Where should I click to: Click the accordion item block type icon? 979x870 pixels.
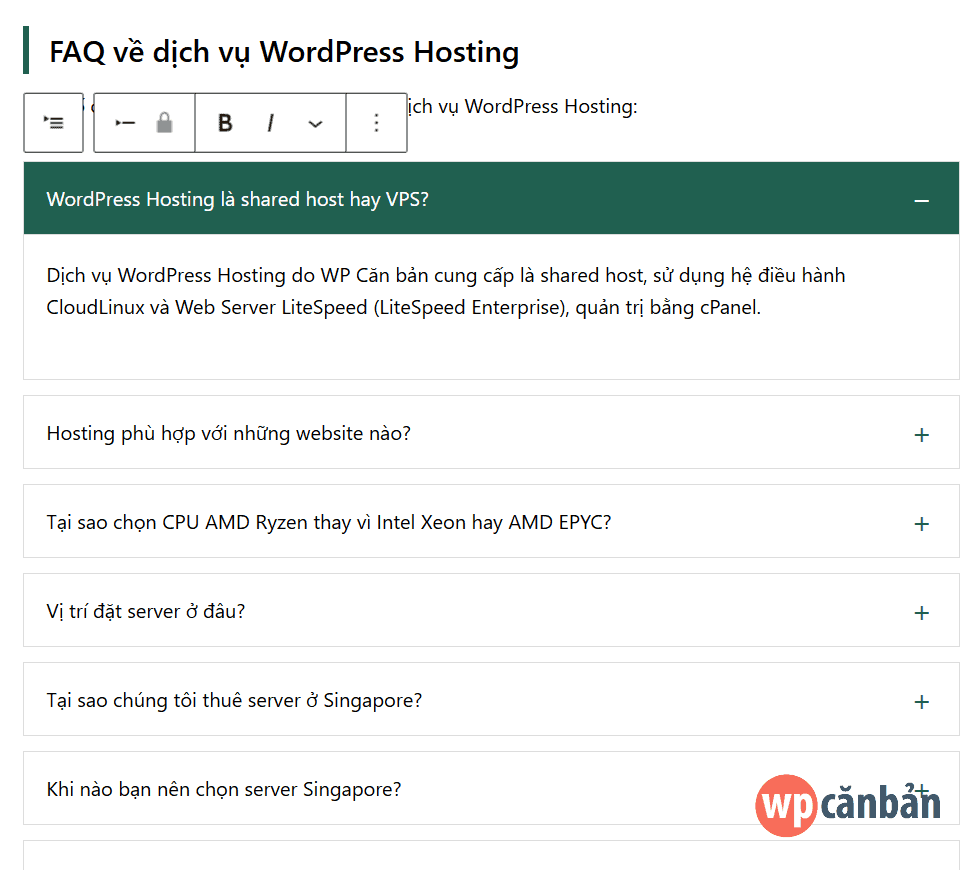pos(125,123)
